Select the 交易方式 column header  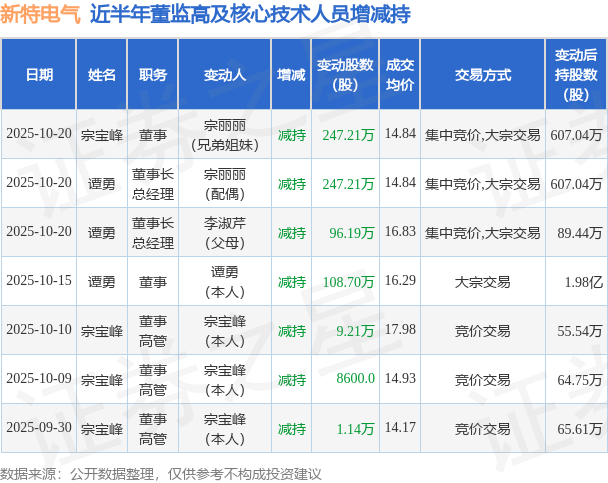pyautogui.click(x=483, y=74)
